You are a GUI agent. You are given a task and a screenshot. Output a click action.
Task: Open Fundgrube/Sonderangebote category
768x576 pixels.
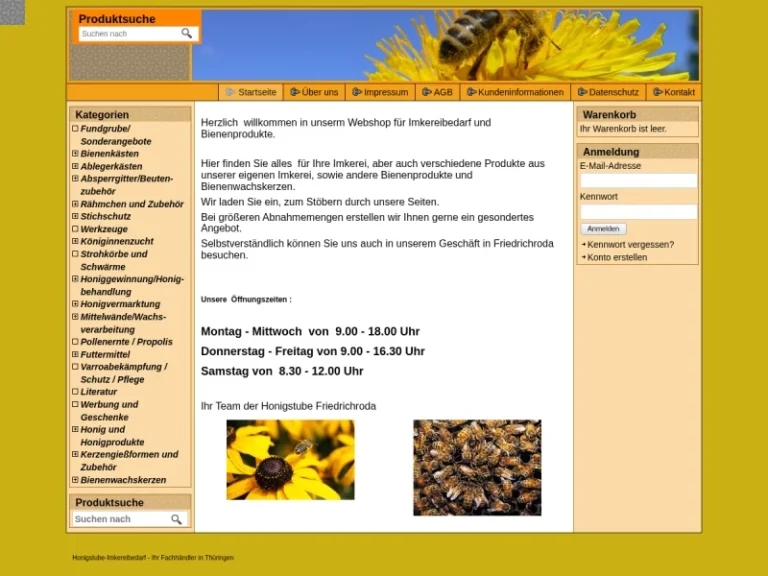(116, 135)
